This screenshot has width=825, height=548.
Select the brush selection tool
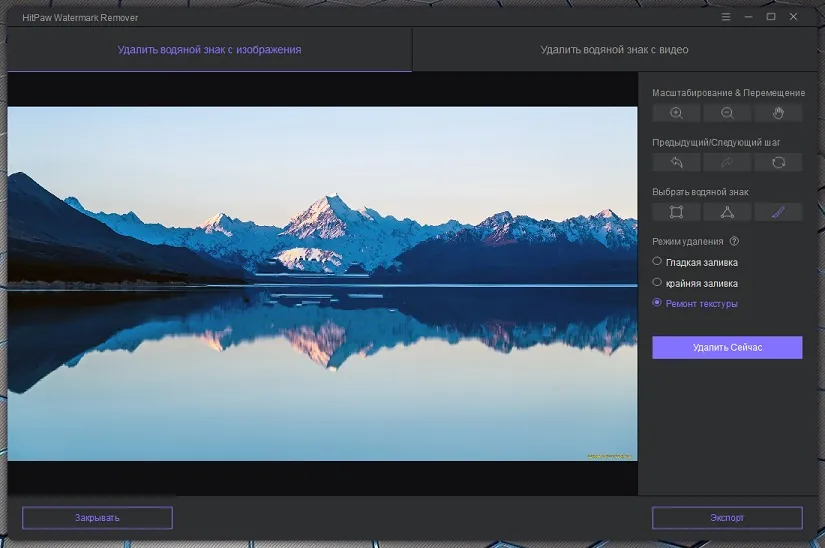[x=778, y=212]
